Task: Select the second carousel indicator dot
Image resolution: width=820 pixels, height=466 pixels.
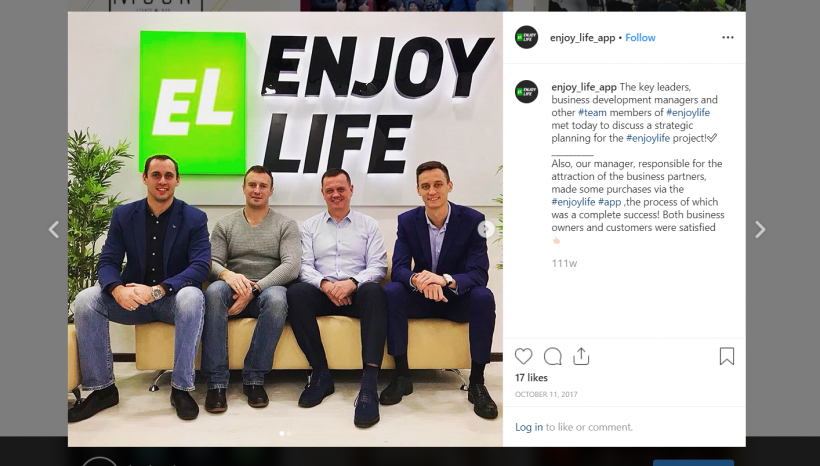Action: (289, 433)
